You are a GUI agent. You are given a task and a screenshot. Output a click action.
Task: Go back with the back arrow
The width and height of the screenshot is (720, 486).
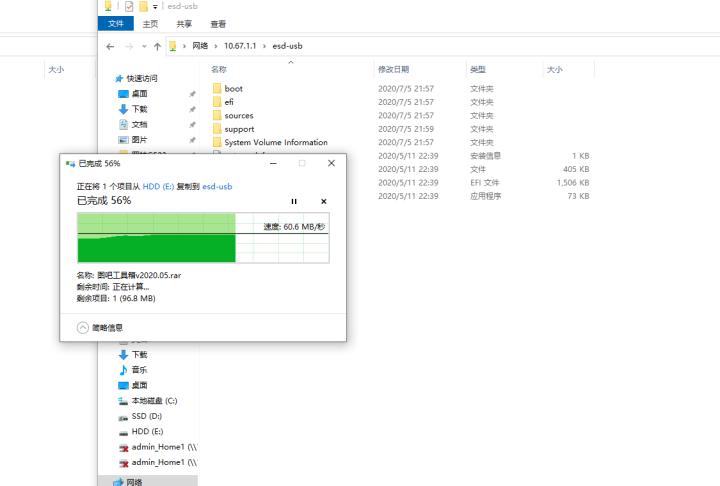coord(110,46)
